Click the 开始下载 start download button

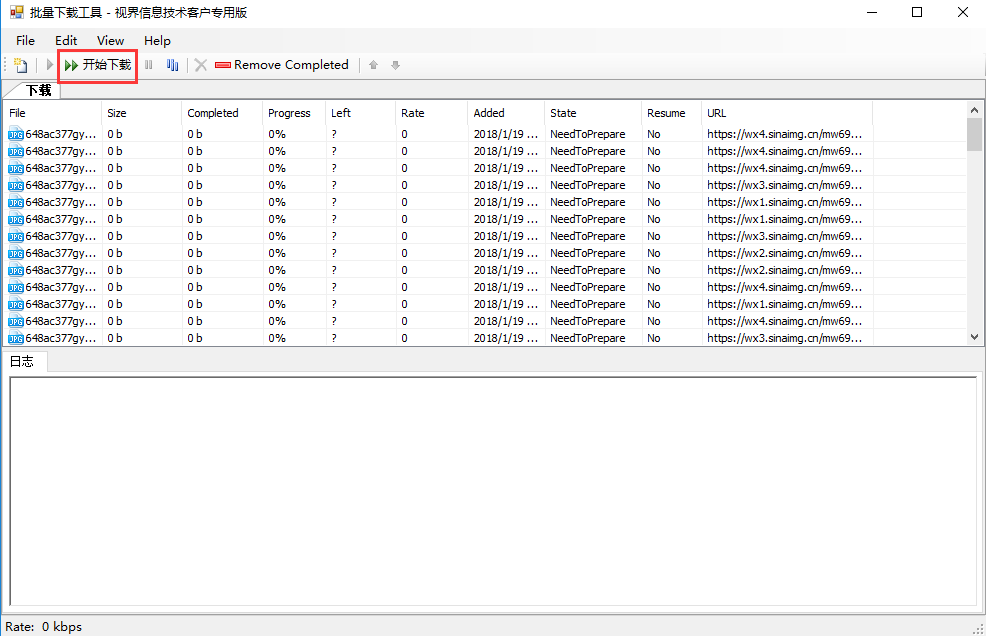pos(98,65)
